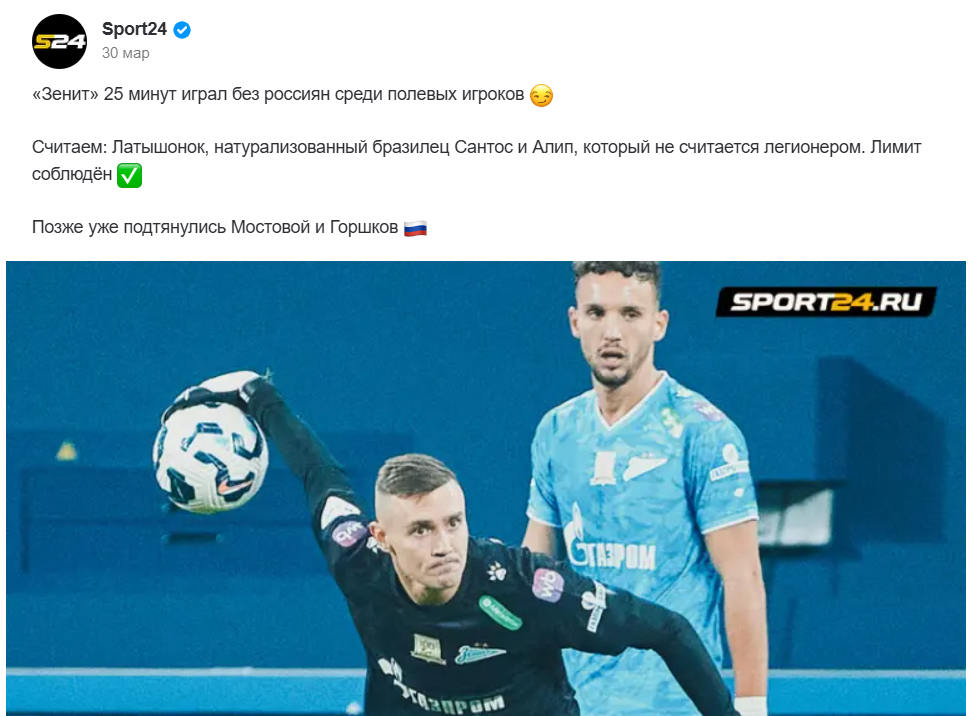
Task: Open the Sport24 channel name link
Action: point(134,29)
